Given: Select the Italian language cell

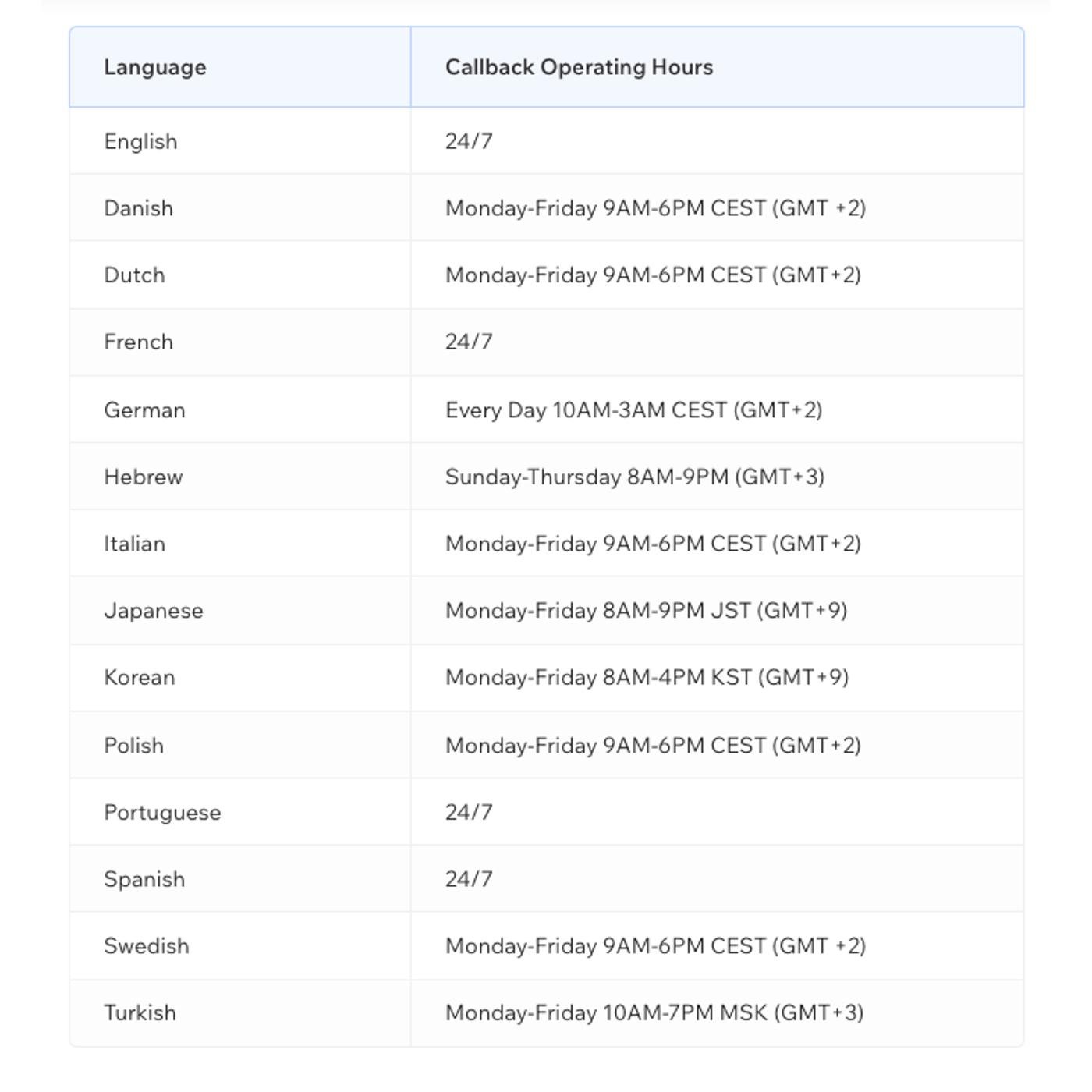Looking at the screenshot, I should coord(240,544).
